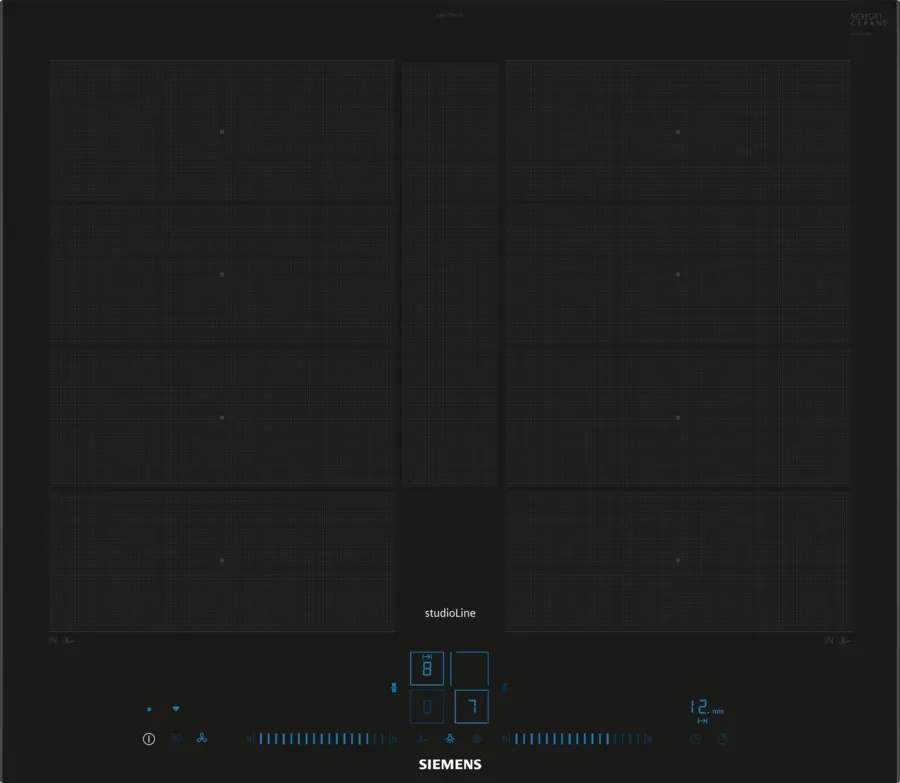Viewport: 900px width, 783px height.
Task: Tap the round icon right of the lamp
Action: (476, 739)
